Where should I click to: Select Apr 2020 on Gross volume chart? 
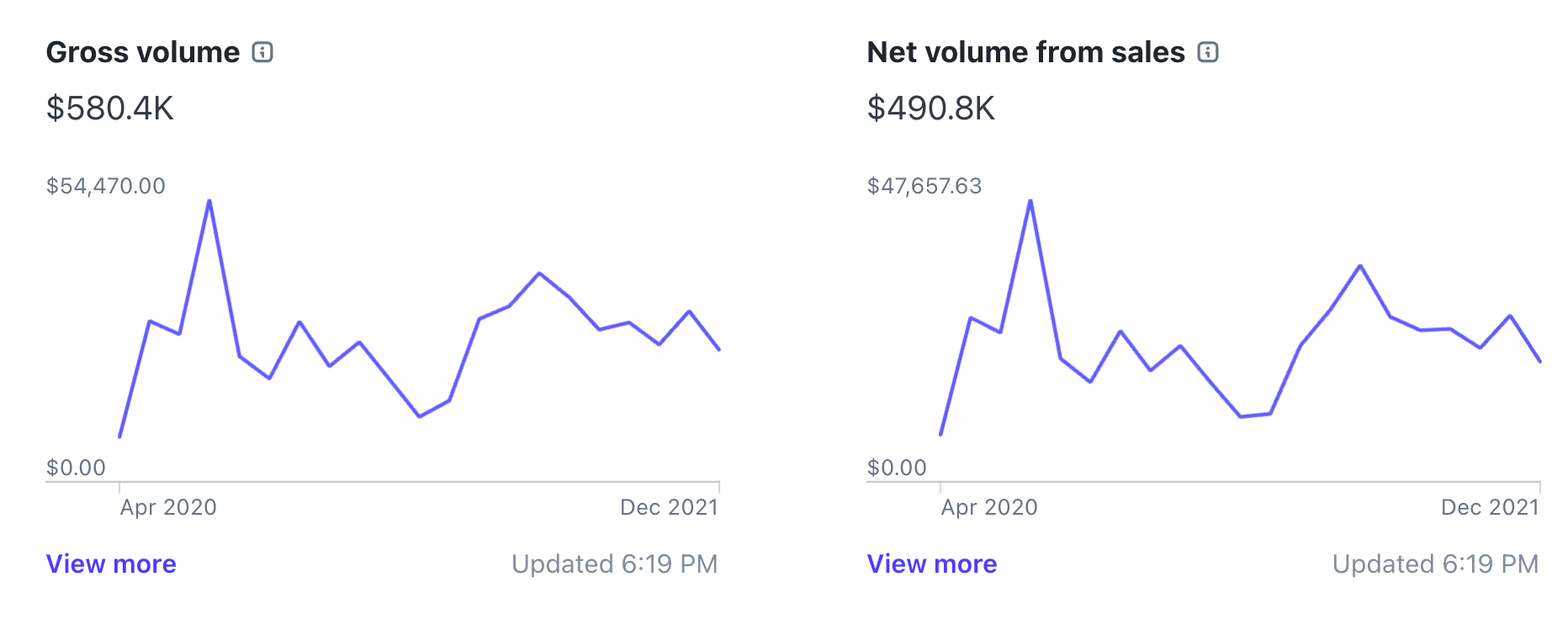pyautogui.click(x=168, y=507)
